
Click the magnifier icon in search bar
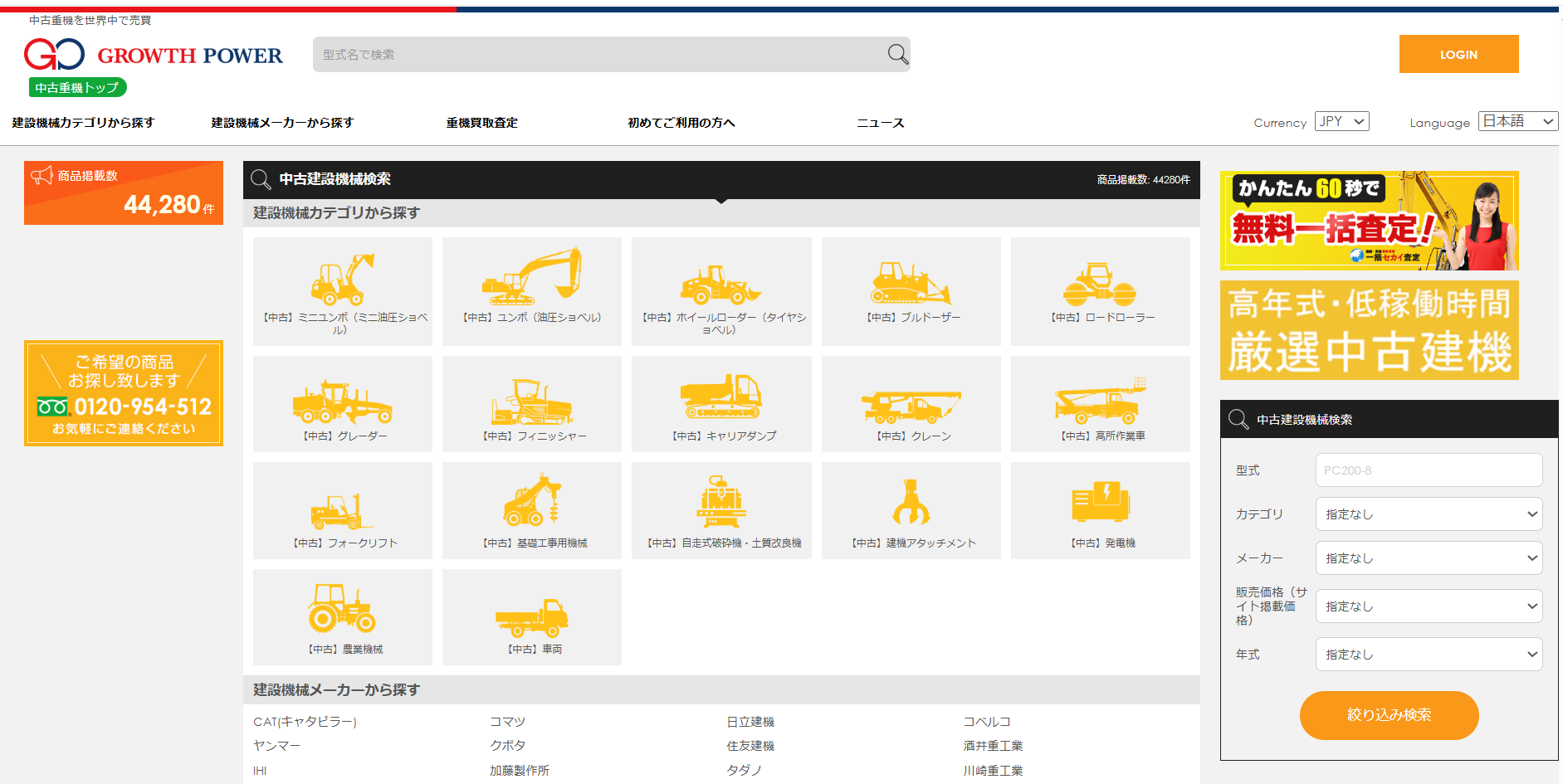point(897,55)
